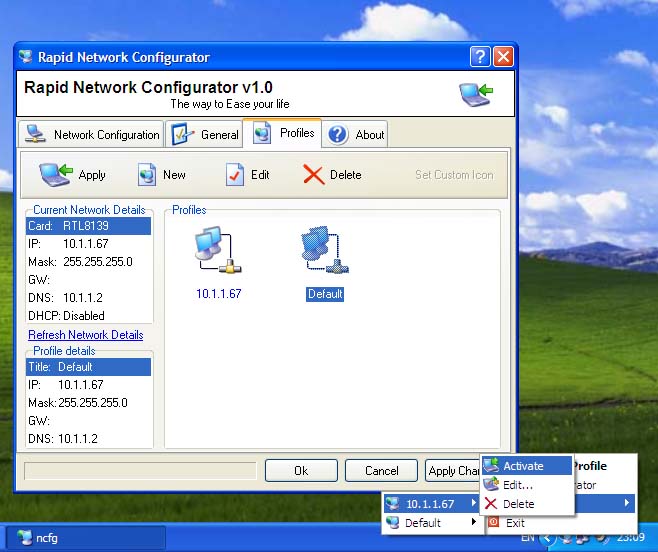The width and height of the screenshot is (658, 552).
Task: Click the red X icon beside submenu Delete
Action: coord(491,503)
